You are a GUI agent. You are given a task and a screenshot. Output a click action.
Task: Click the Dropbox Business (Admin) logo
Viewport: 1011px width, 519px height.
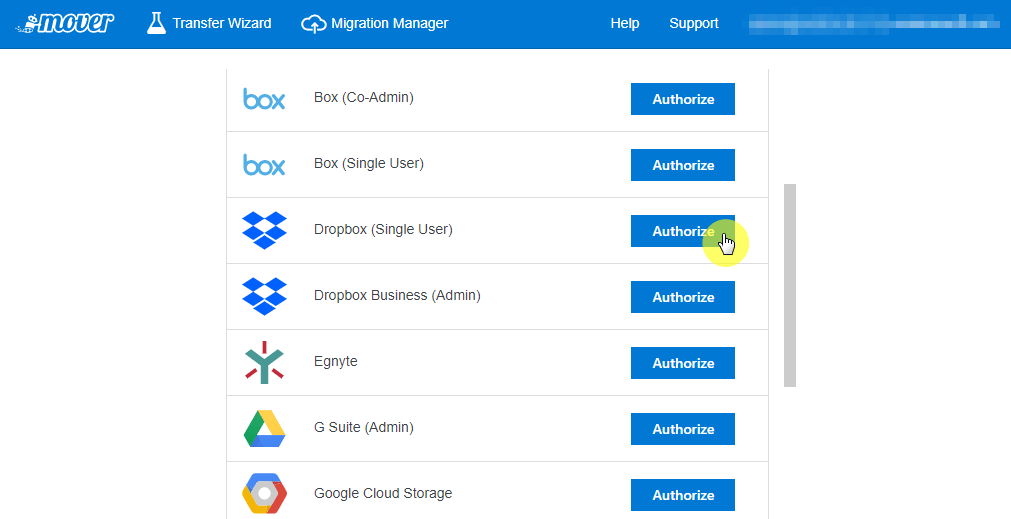coord(264,296)
